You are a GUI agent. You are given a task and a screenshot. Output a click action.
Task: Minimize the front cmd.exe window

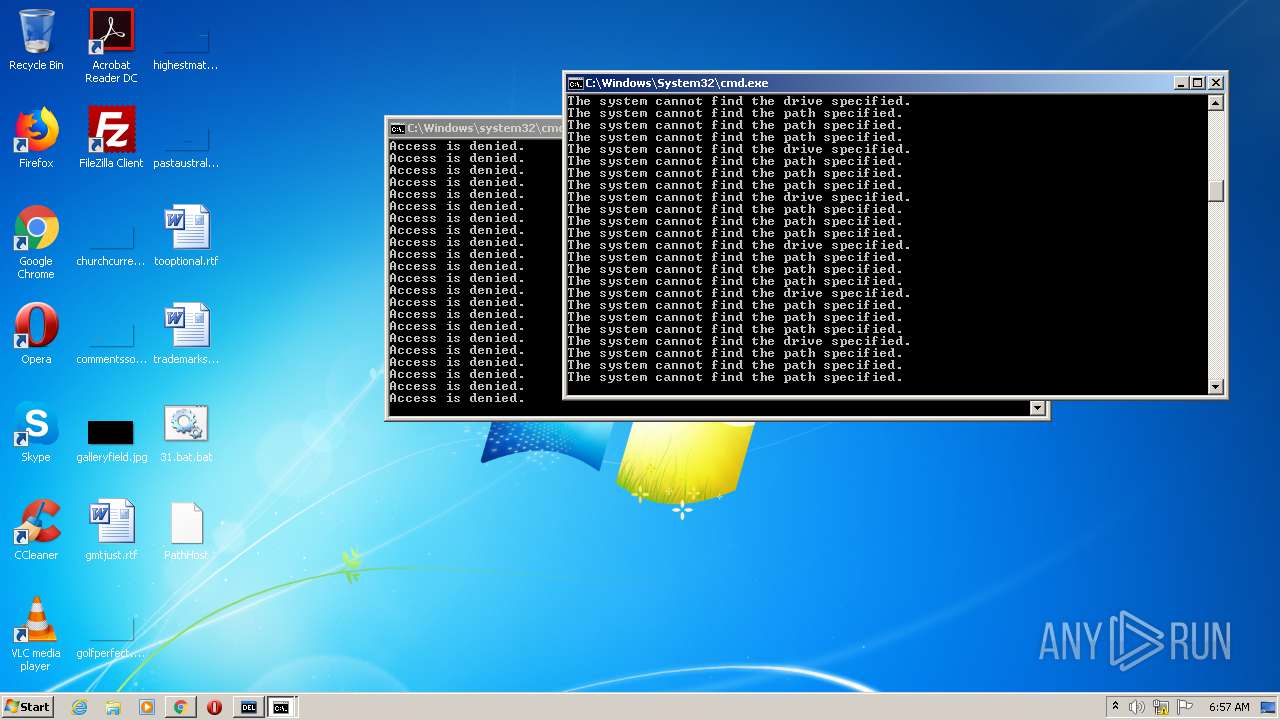[x=1181, y=83]
